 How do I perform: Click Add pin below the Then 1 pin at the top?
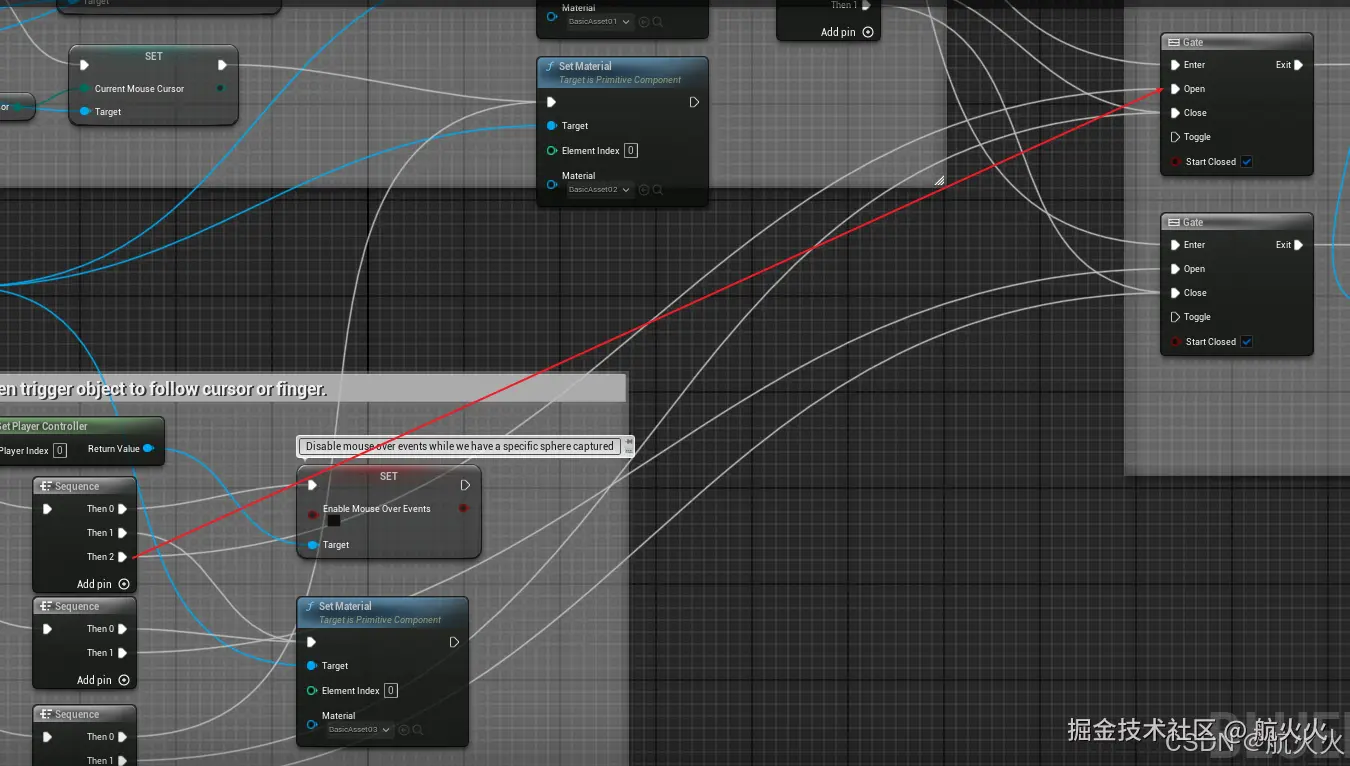pyautogui.click(x=847, y=32)
